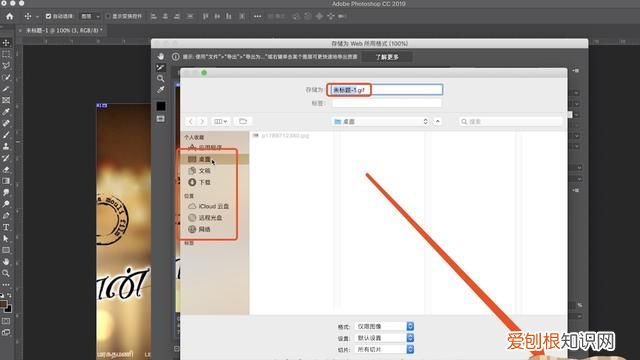Viewport: 640px width, 360px height.
Task: Open the 设置 dropdown 默认设置
Action: (384, 338)
